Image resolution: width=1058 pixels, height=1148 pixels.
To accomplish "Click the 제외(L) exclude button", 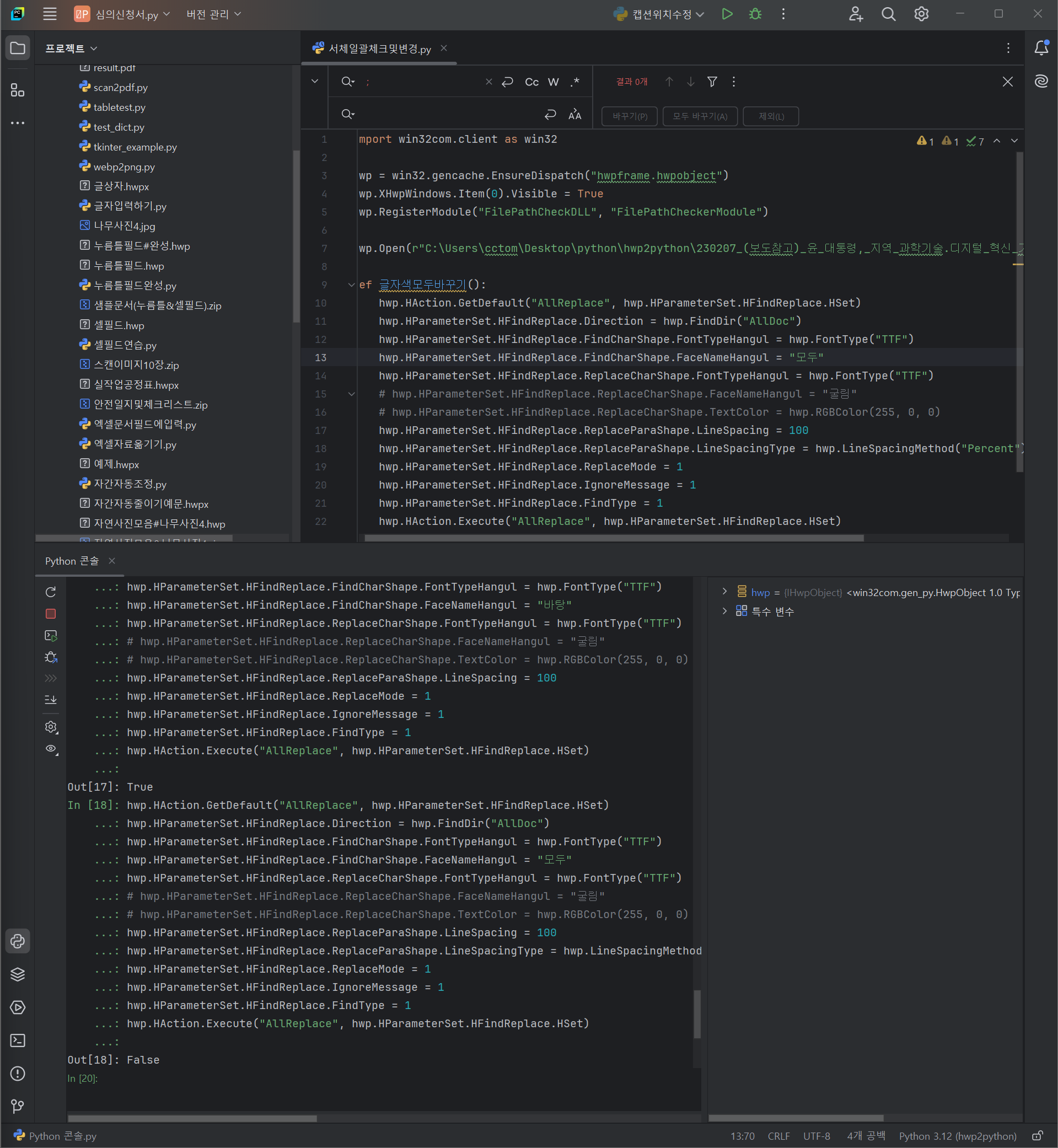I will 771,116.
